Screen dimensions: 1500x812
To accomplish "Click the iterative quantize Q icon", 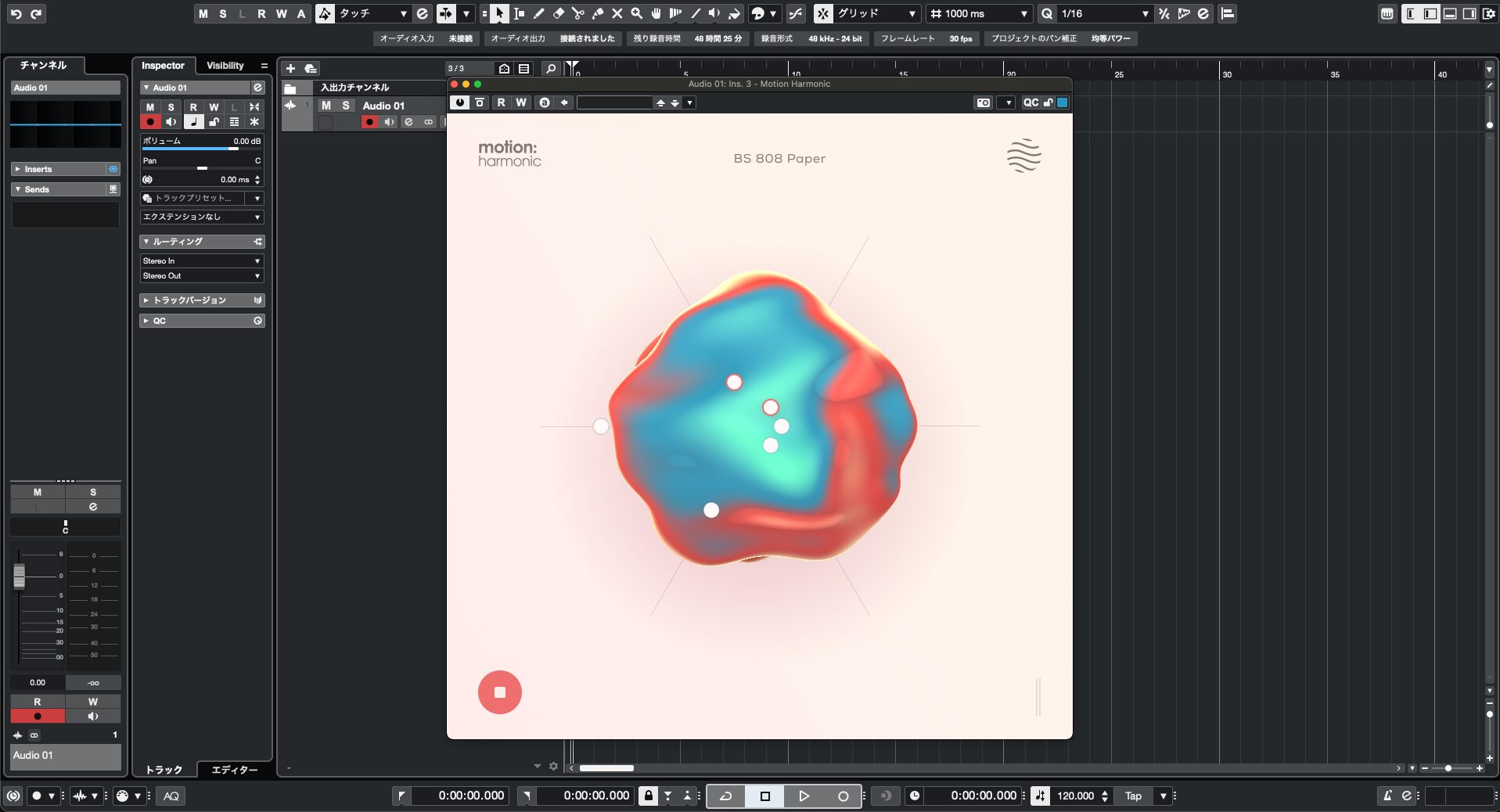I will click(1046, 13).
